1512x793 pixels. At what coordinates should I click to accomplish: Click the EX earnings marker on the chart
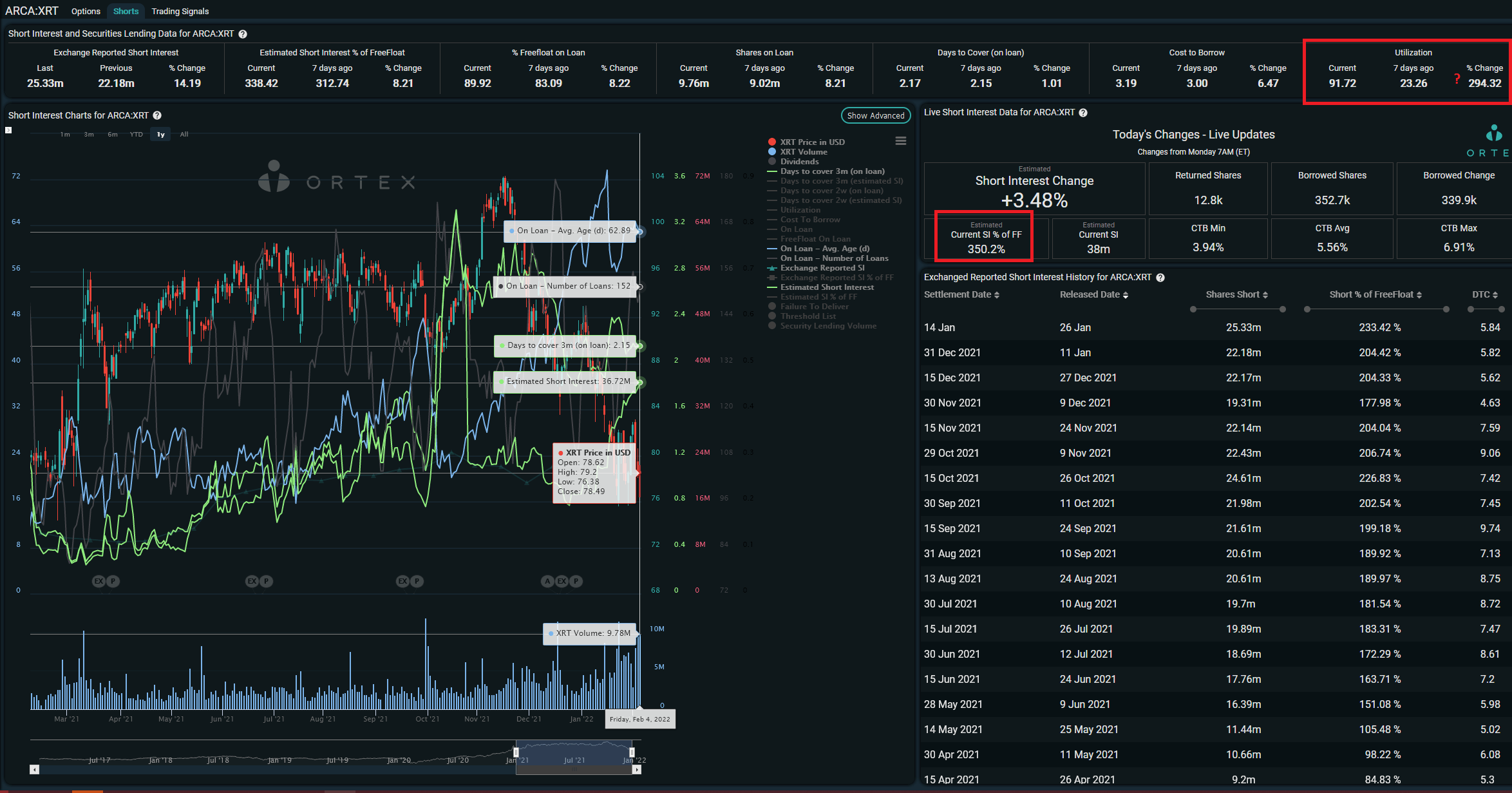click(98, 580)
